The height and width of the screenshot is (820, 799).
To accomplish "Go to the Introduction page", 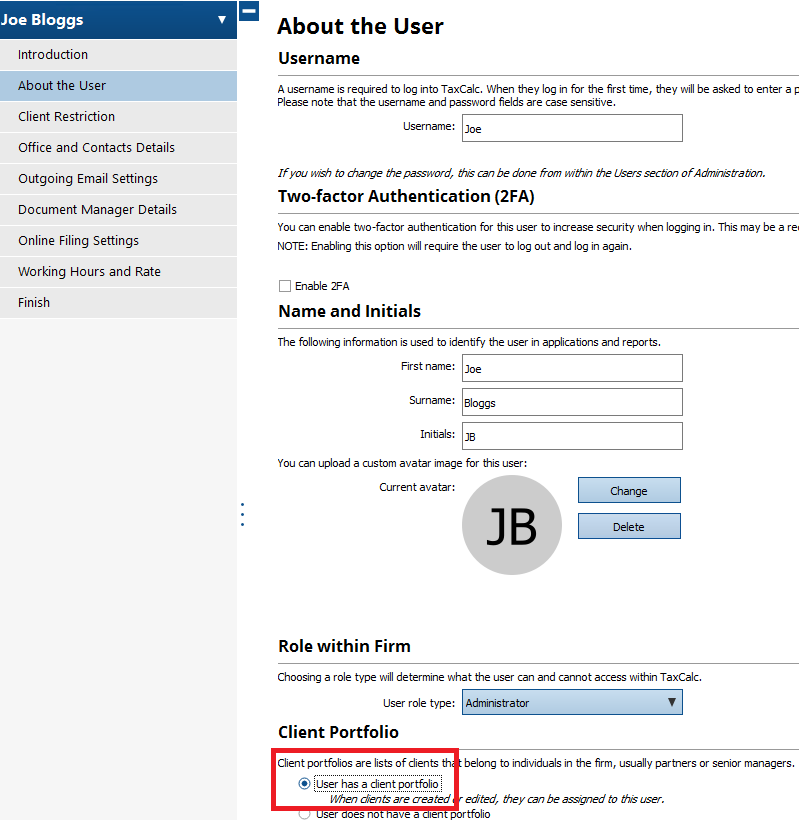I will tap(53, 55).
